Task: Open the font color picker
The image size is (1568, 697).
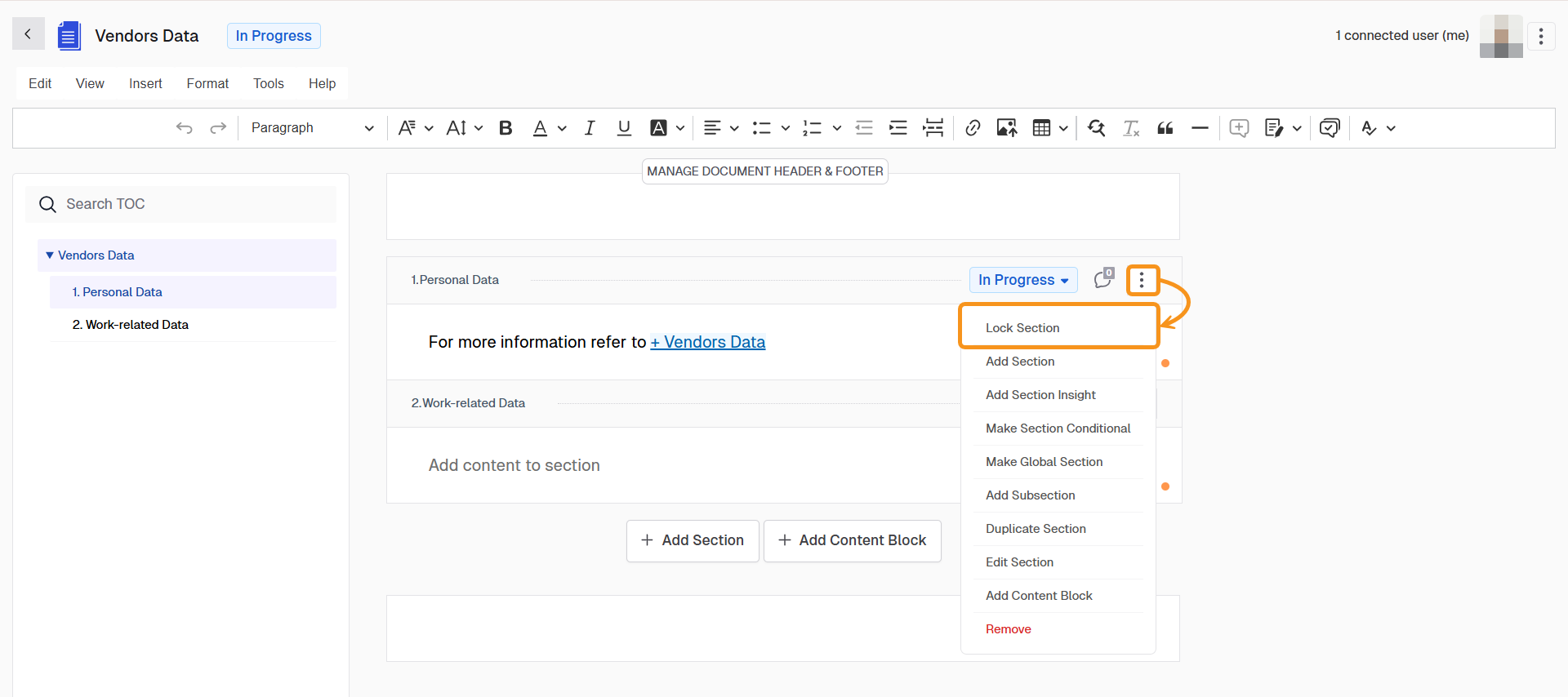Action: click(x=540, y=128)
